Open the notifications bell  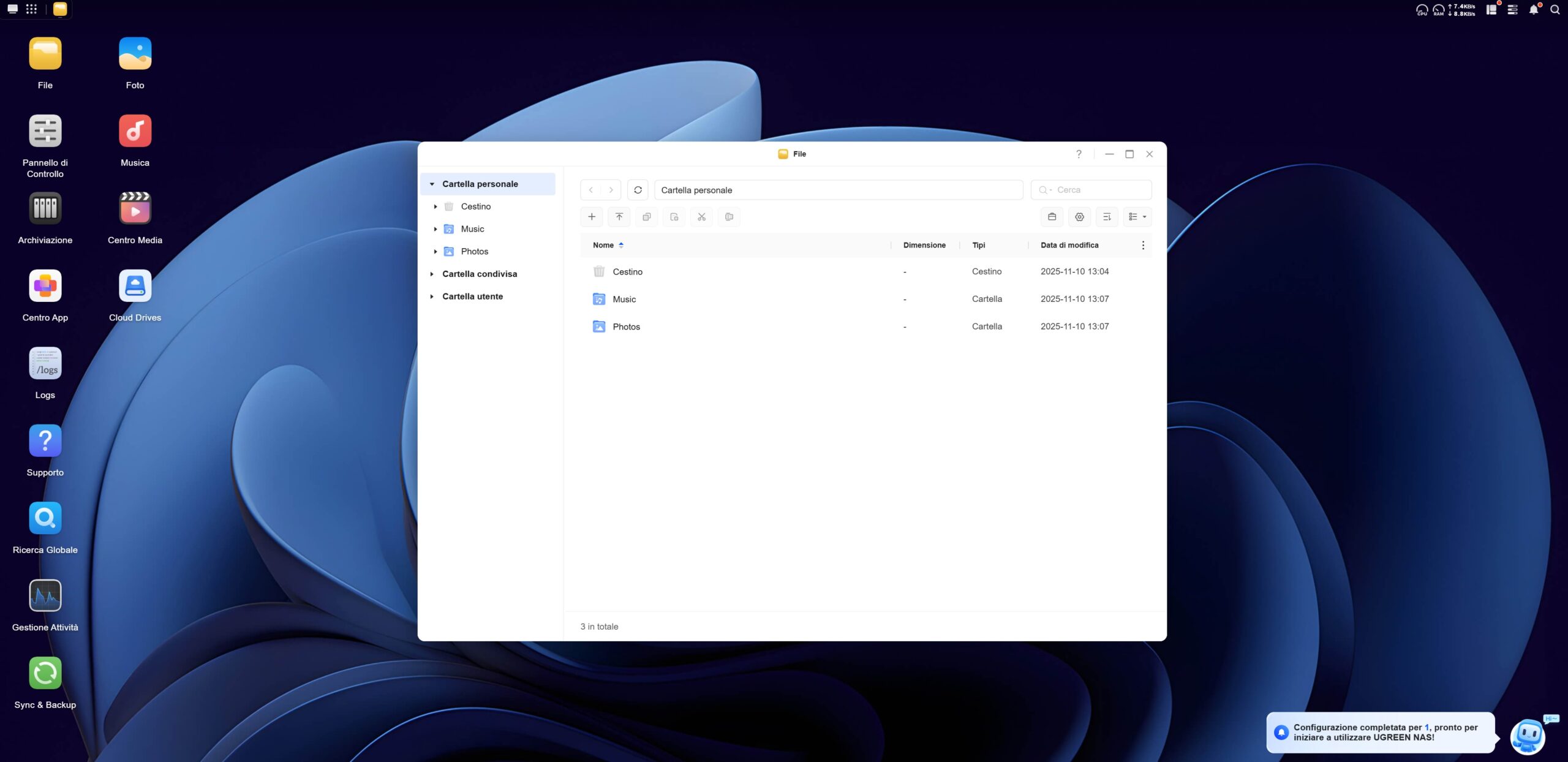click(1534, 9)
